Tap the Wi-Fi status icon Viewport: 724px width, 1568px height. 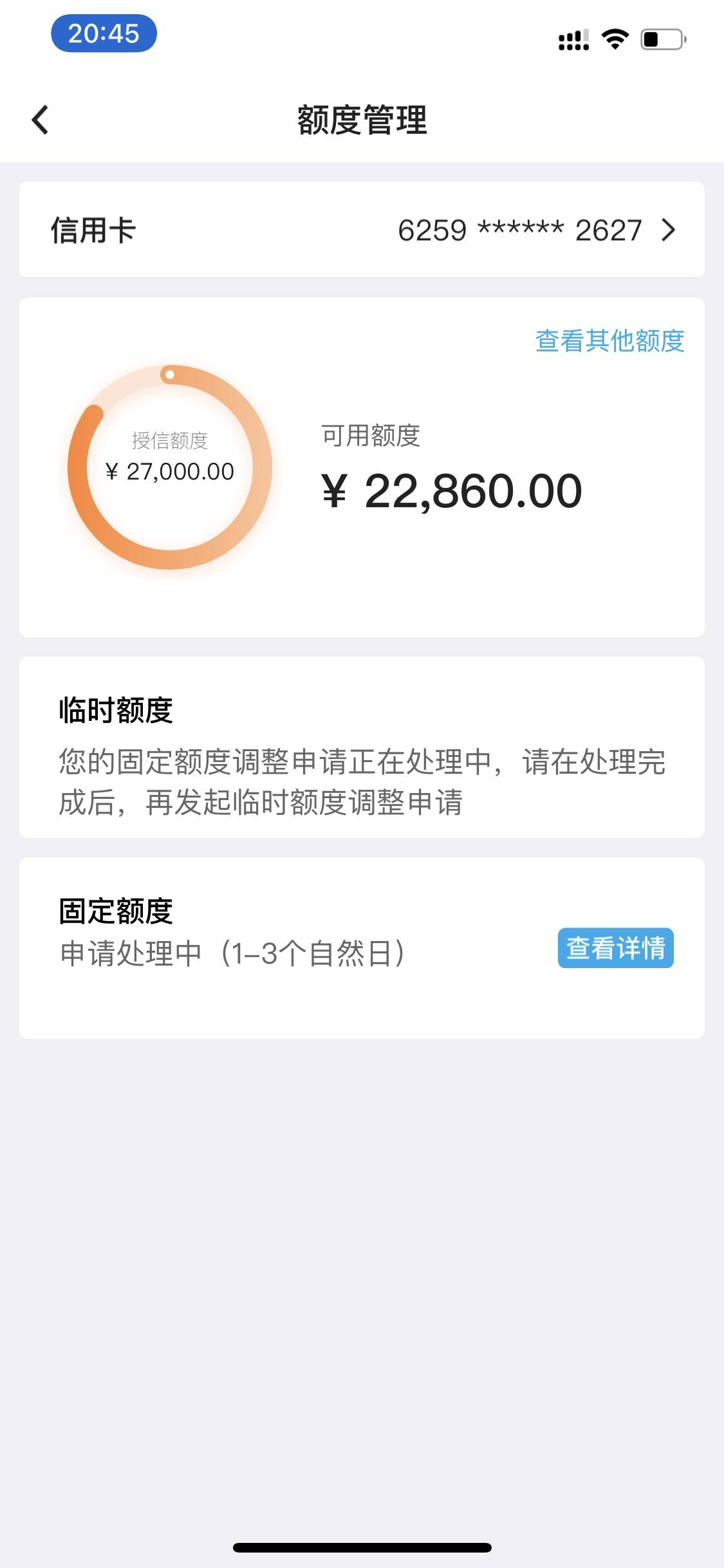click(x=615, y=39)
